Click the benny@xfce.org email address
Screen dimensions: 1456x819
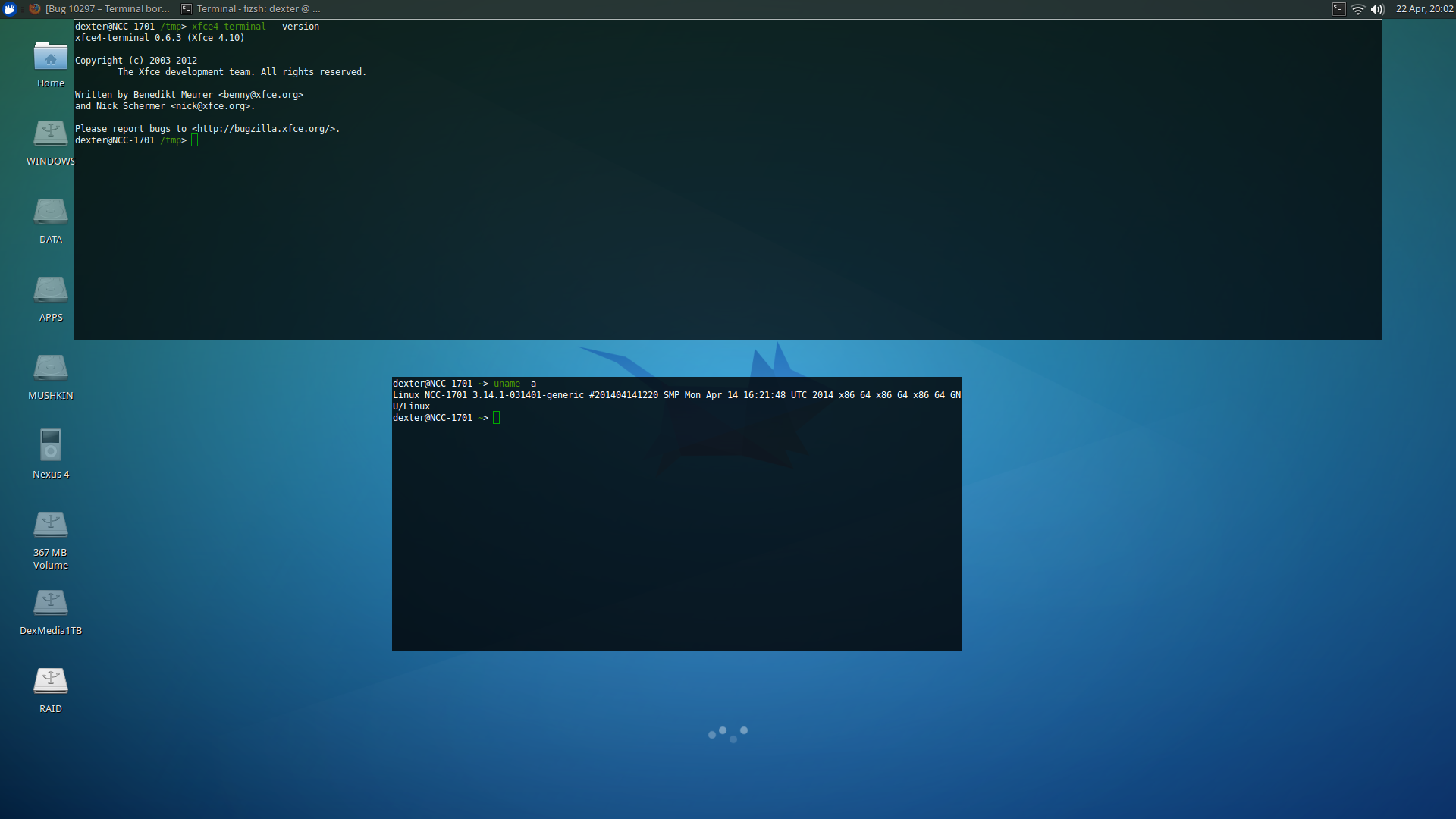261,95
